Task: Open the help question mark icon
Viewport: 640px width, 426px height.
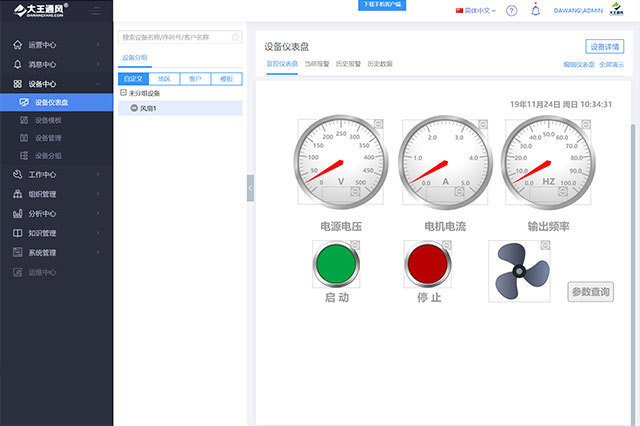Action: (512, 10)
